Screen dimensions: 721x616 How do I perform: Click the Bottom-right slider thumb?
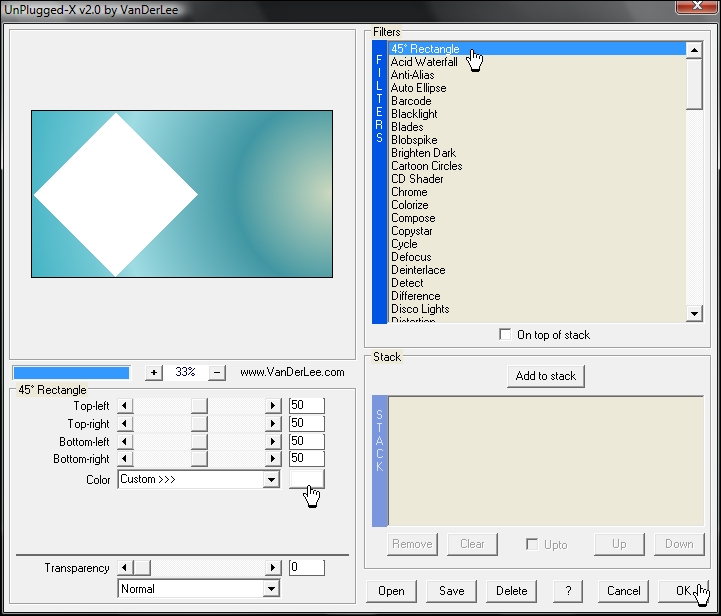(x=199, y=458)
